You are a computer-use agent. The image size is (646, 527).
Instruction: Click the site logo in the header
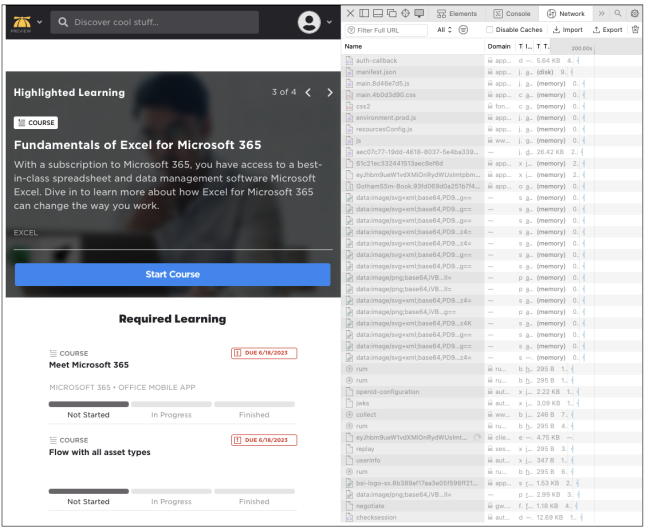[21, 23]
